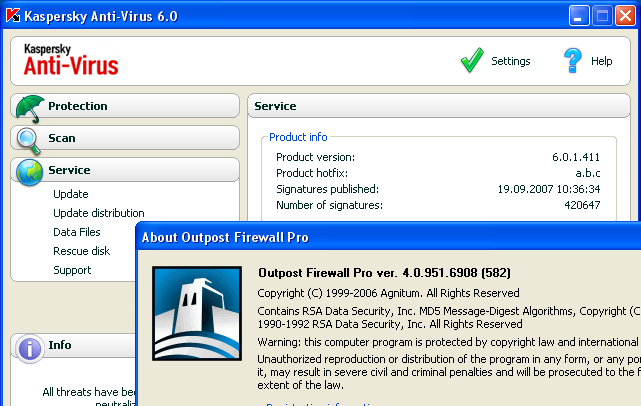
Task: Click the Outpost Firewall Pro ver. 4.0.951.6908 text
Action: coord(384,273)
